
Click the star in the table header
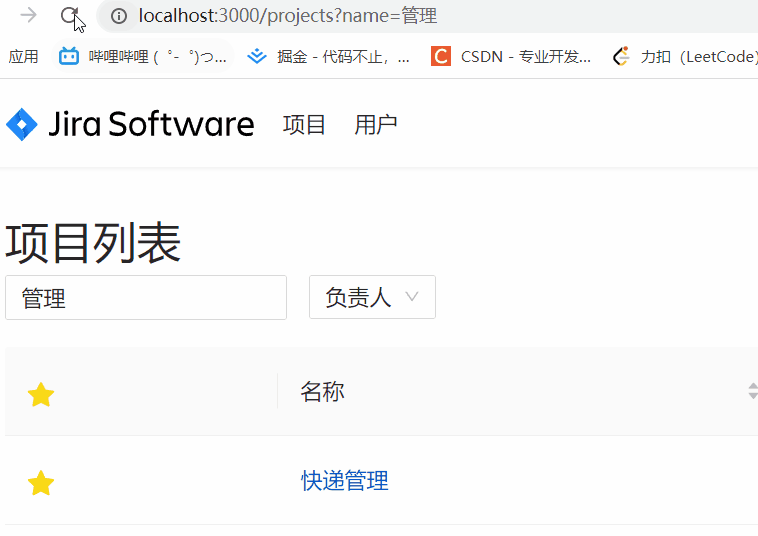point(41,394)
